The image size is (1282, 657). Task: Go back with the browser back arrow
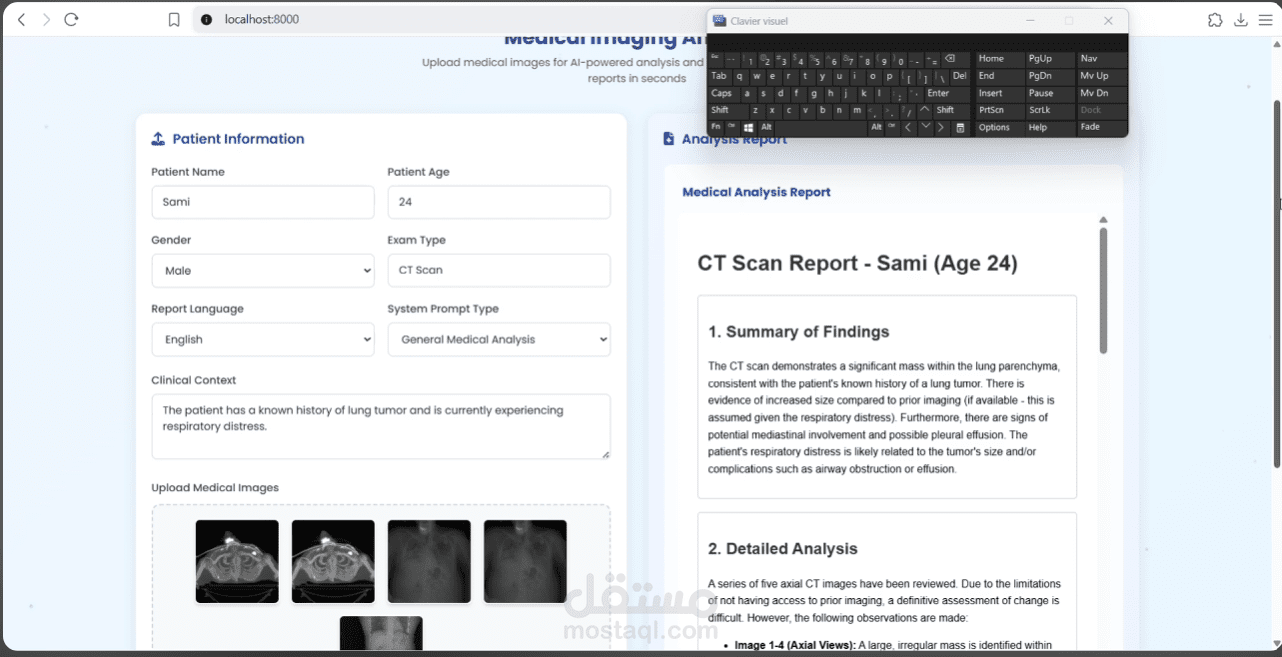22,20
